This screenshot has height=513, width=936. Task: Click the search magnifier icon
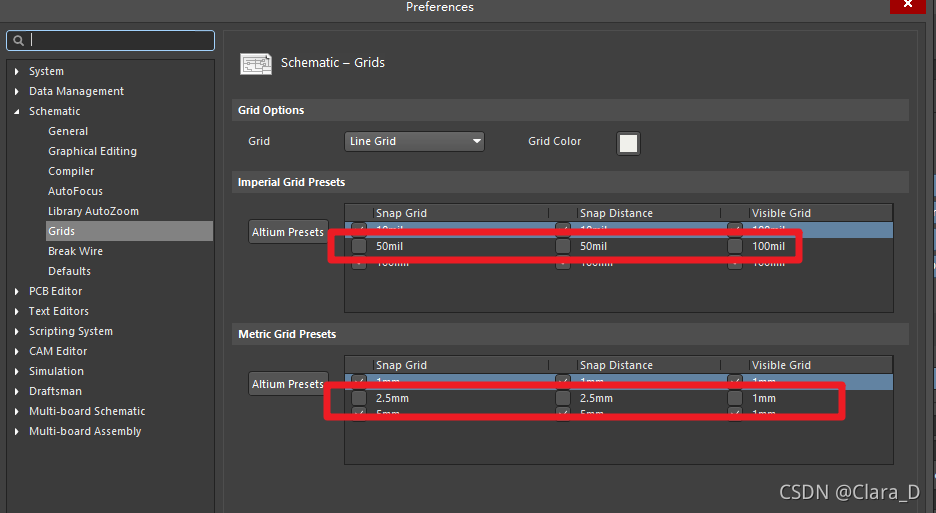(x=17, y=41)
